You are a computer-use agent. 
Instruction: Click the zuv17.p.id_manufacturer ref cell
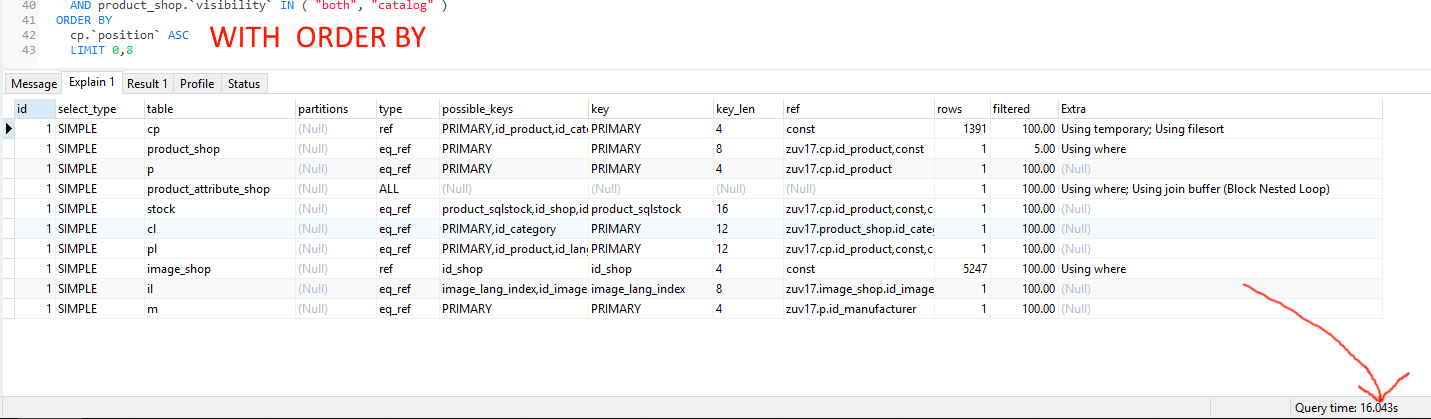click(x=851, y=309)
